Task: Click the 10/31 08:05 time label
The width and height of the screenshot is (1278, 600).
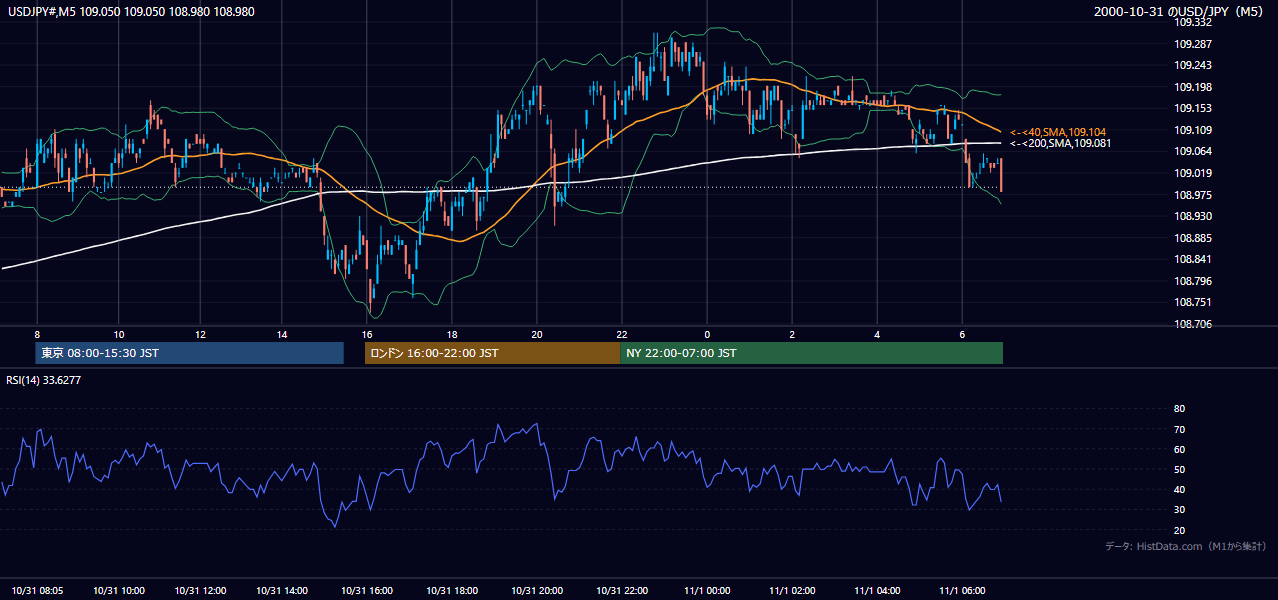Action: (37, 590)
